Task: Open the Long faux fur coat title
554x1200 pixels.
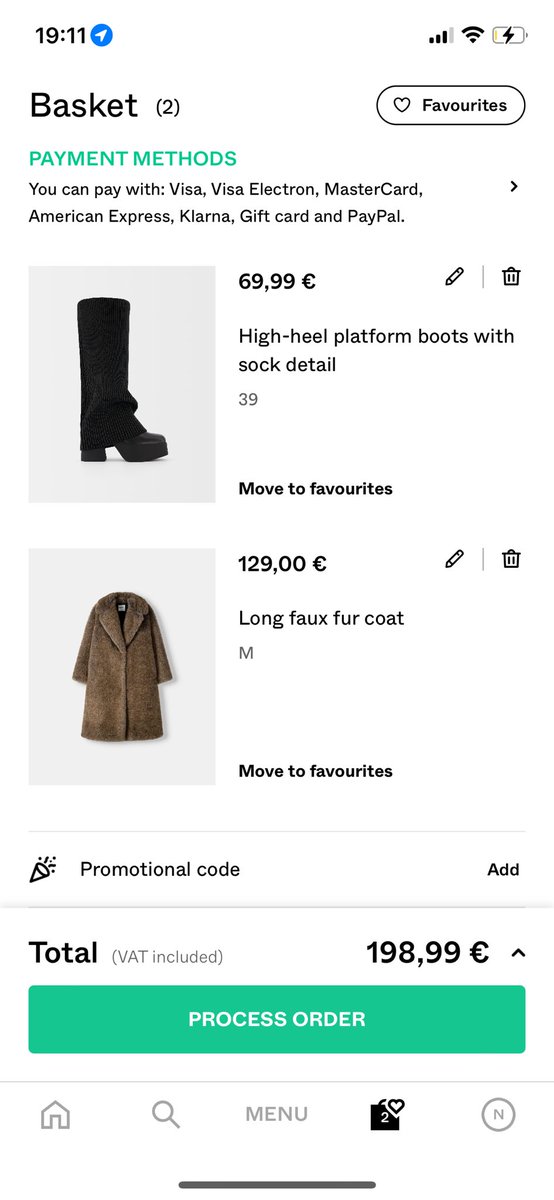Action: click(321, 618)
